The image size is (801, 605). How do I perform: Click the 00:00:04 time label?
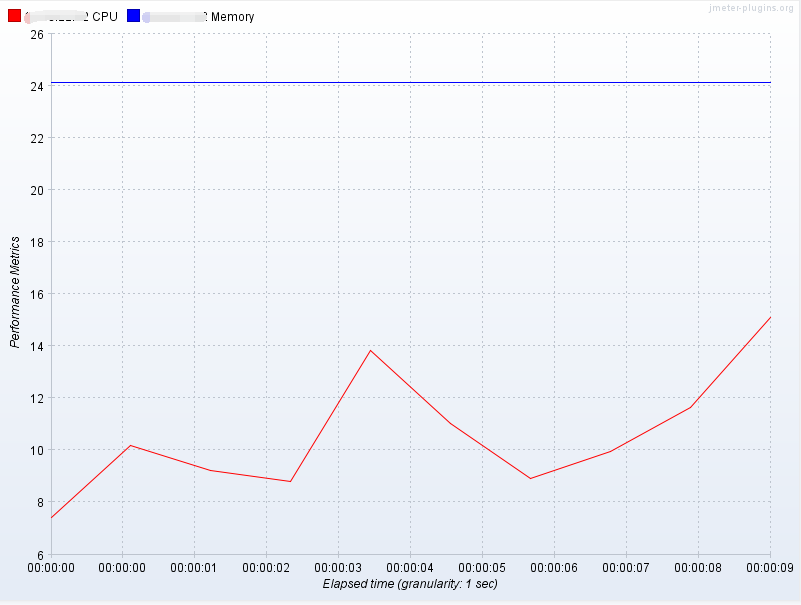pyautogui.click(x=410, y=568)
